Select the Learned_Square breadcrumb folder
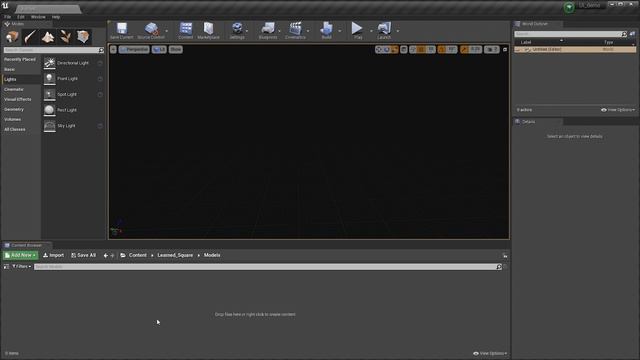640x360 pixels. pos(175,255)
